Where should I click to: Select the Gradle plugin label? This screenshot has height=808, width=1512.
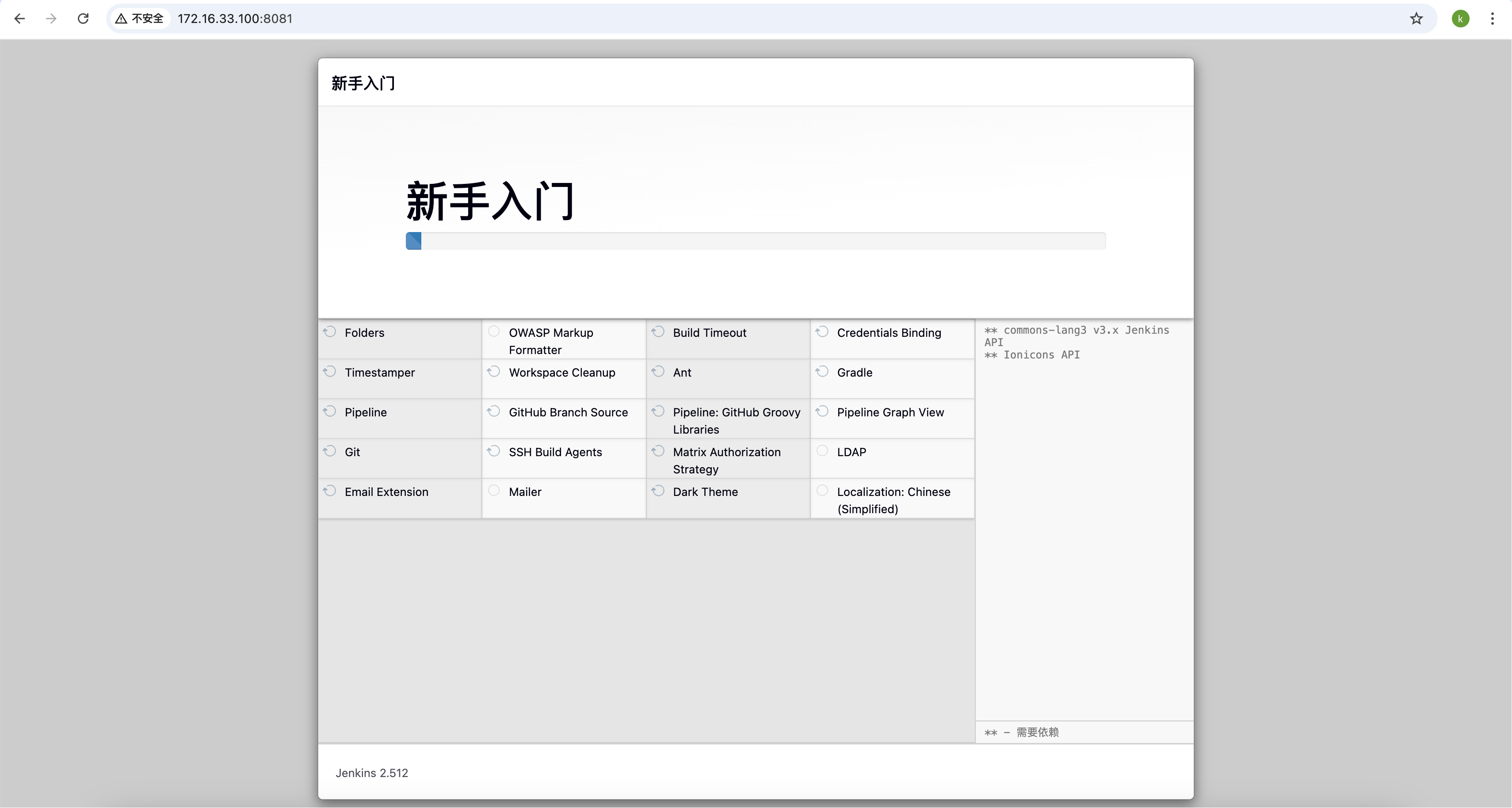[x=855, y=373]
